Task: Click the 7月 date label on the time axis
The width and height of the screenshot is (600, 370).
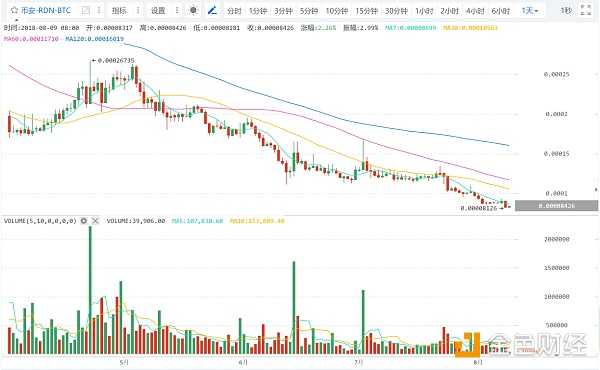Action: (x=359, y=362)
